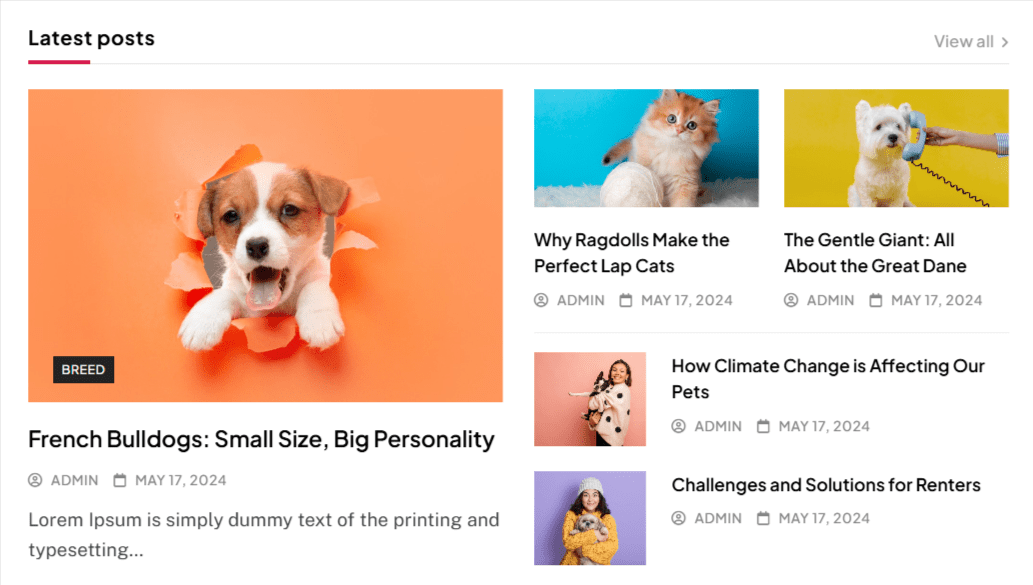Click the user icon under Ragdolls post
The height and width of the screenshot is (585, 1033).
[541, 300]
